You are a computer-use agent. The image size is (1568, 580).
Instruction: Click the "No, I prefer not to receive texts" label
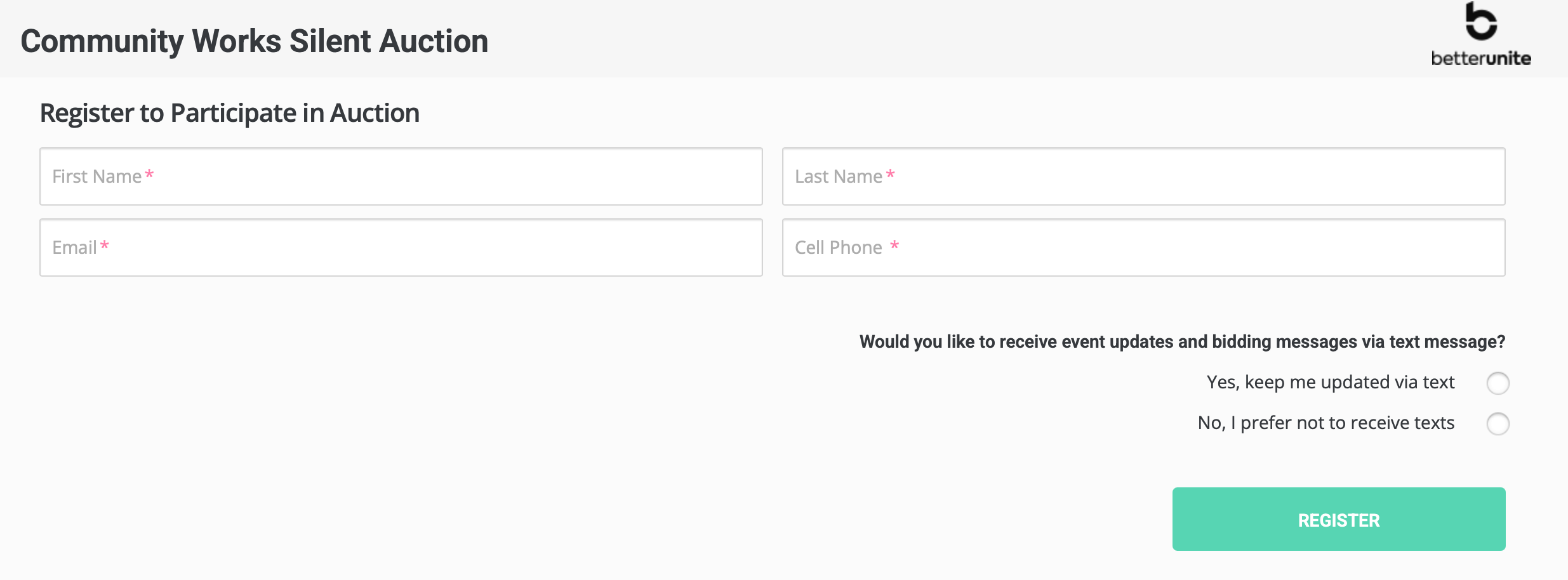tap(1326, 423)
